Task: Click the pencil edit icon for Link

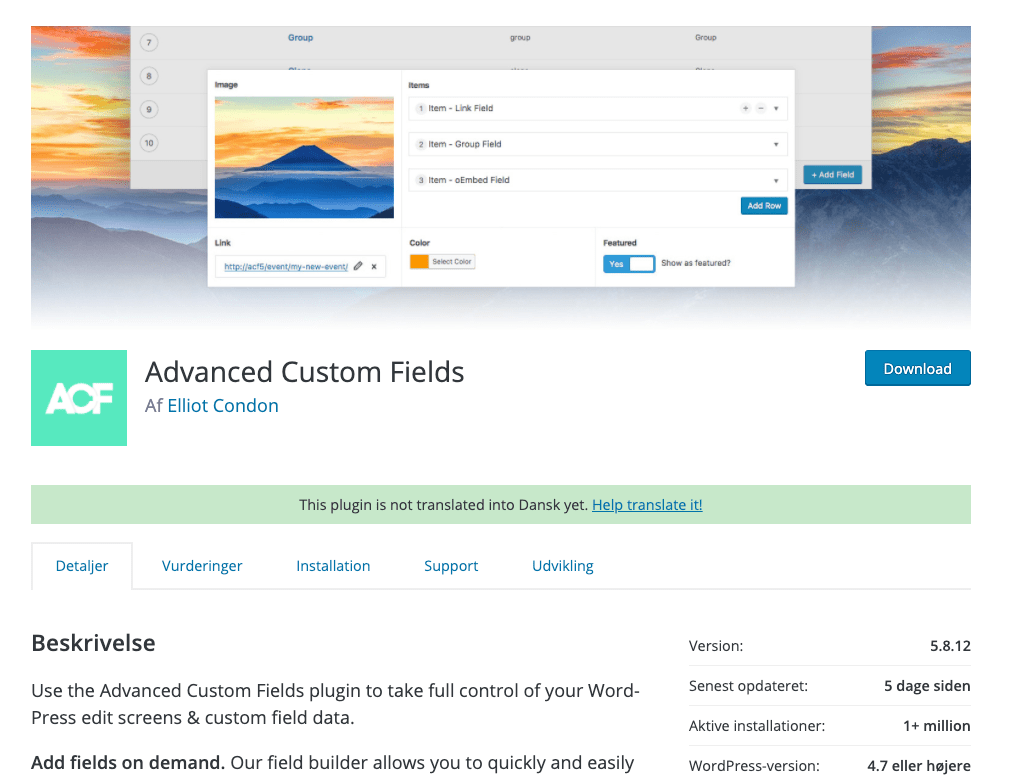Action: pyautogui.click(x=358, y=266)
